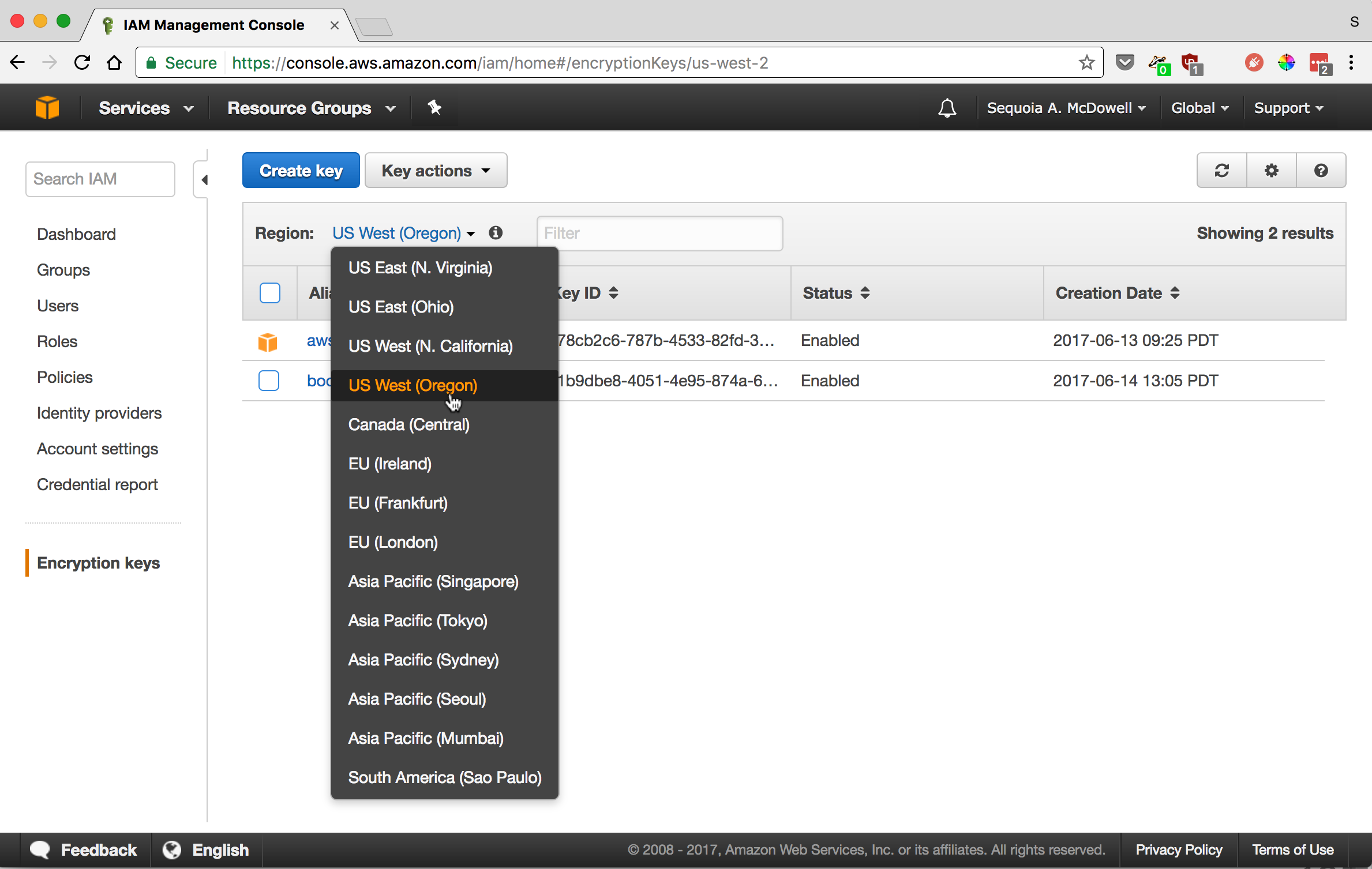The image size is (1372, 869).
Task: Open the Terms of Use link
Action: coord(1292,850)
